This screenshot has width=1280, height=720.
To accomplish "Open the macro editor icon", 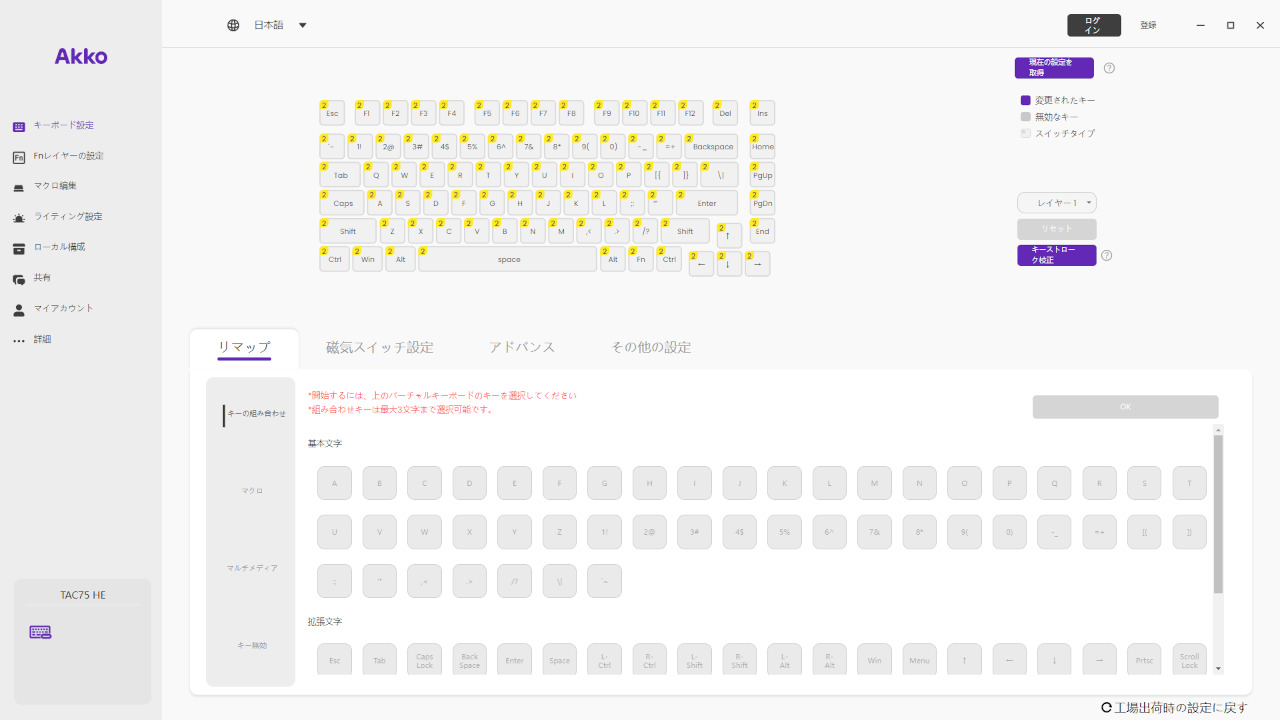I will [x=19, y=187].
